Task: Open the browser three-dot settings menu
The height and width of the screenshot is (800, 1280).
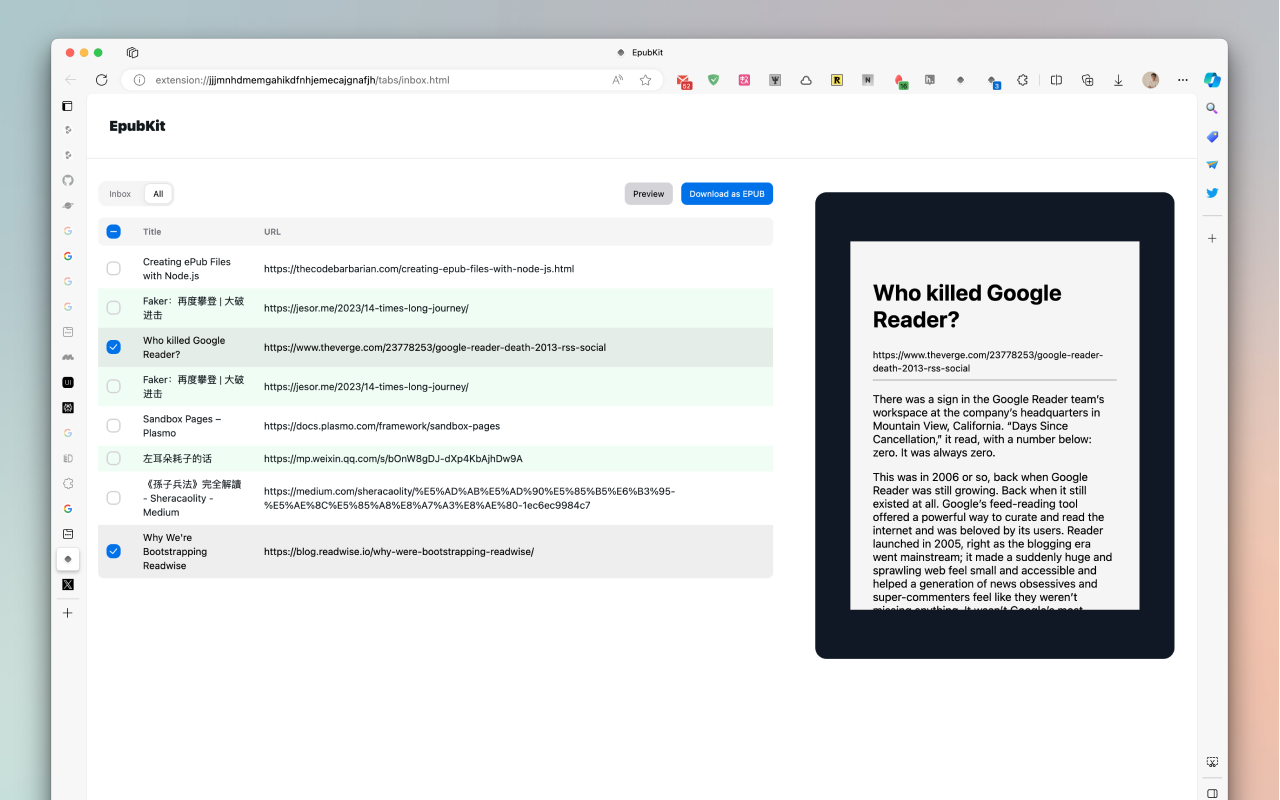Action: pyautogui.click(x=1182, y=79)
